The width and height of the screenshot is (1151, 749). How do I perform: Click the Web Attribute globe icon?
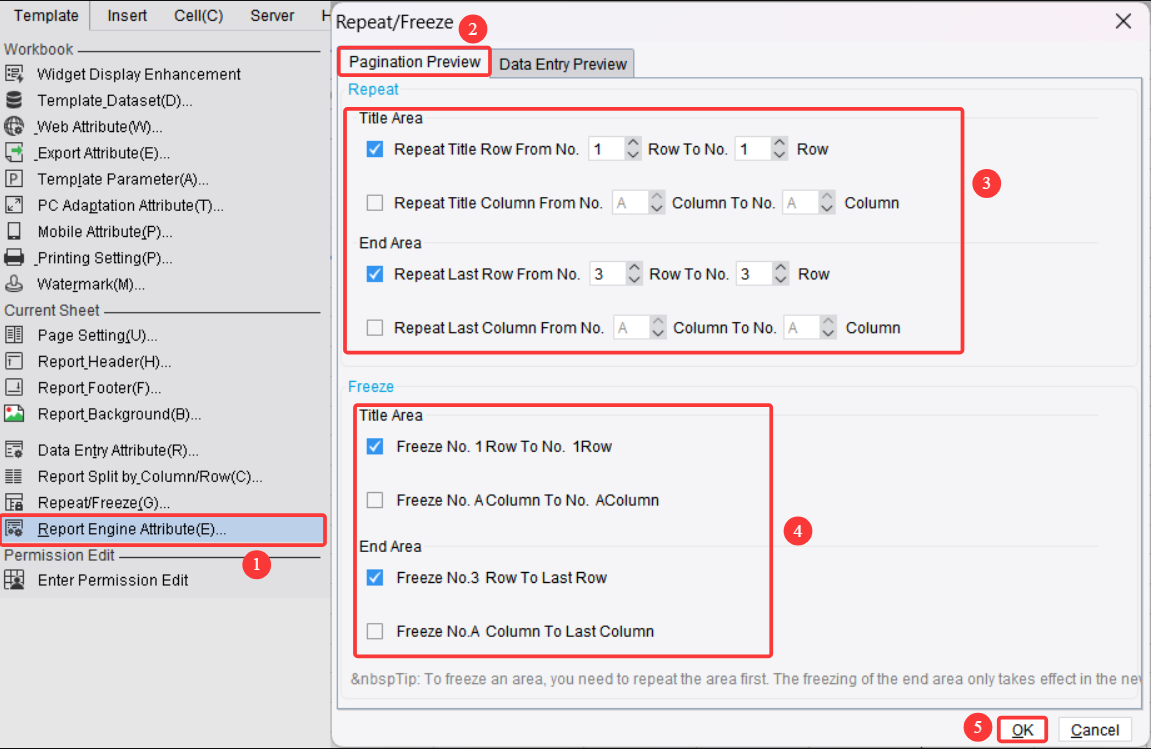pyautogui.click(x=14, y=126)
